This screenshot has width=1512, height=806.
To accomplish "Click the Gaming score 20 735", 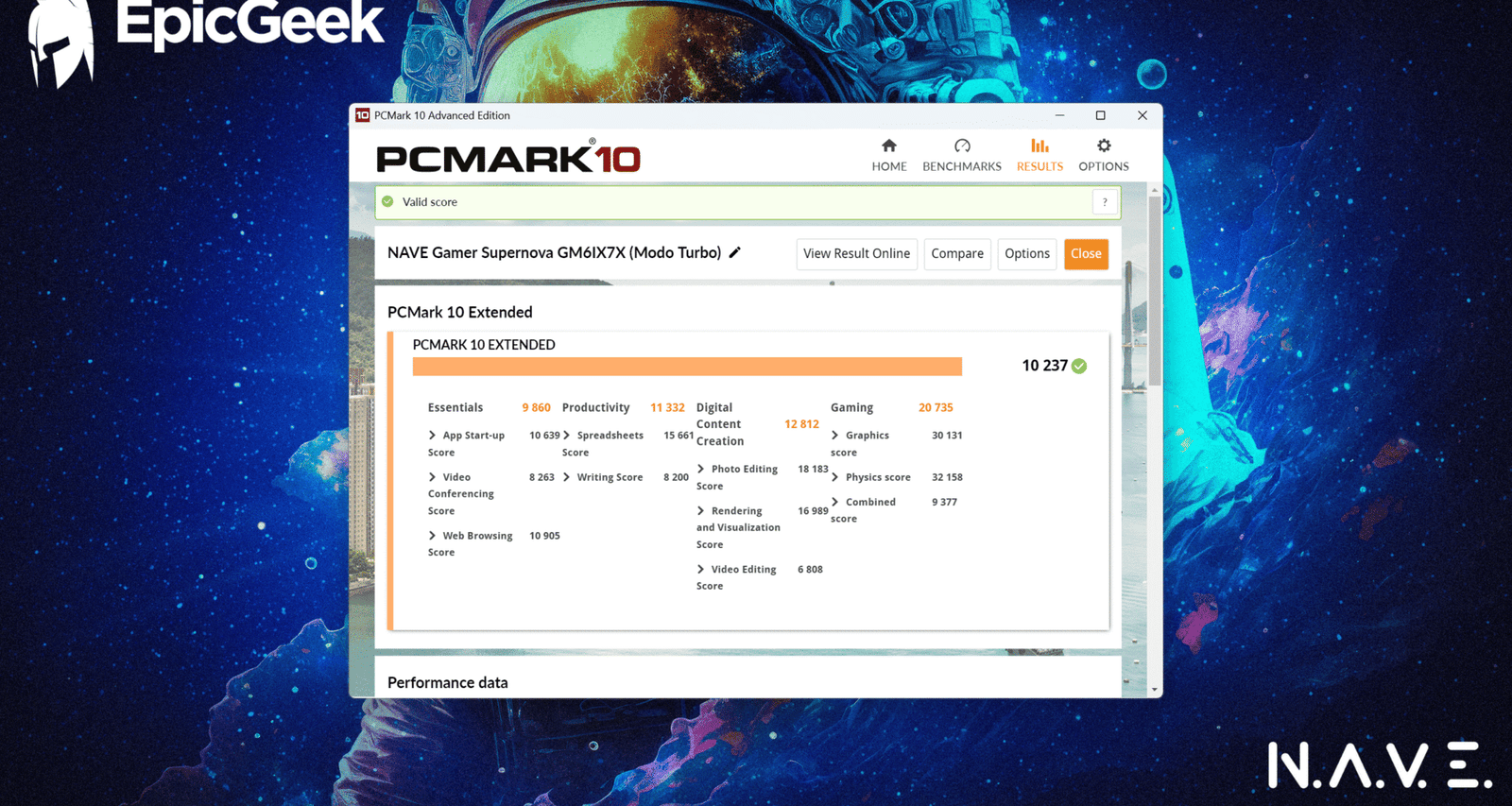I will pyautogui.click(x=936, y=407).
